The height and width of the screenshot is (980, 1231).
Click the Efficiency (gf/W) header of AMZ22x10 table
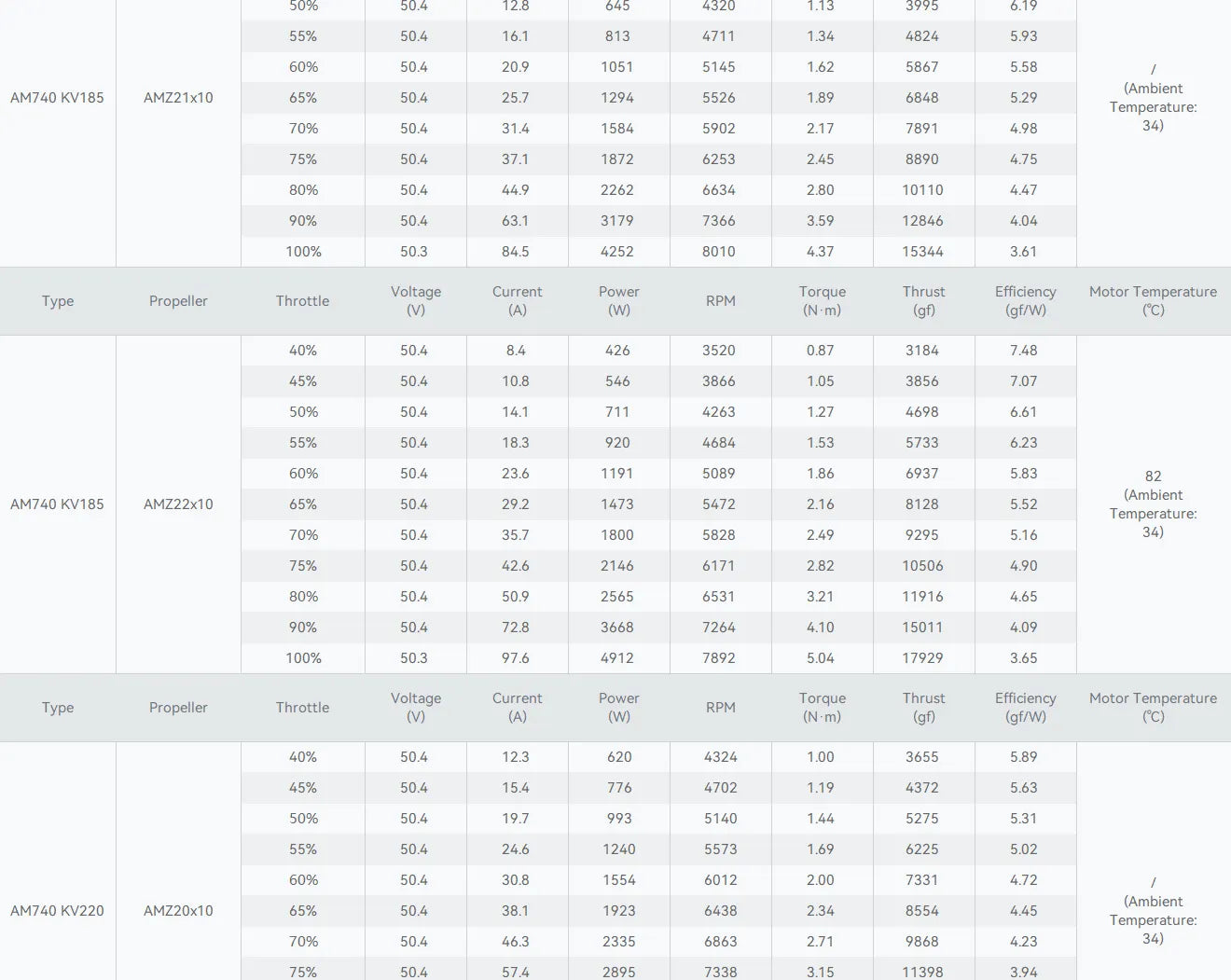click(x=1026, y=301)
